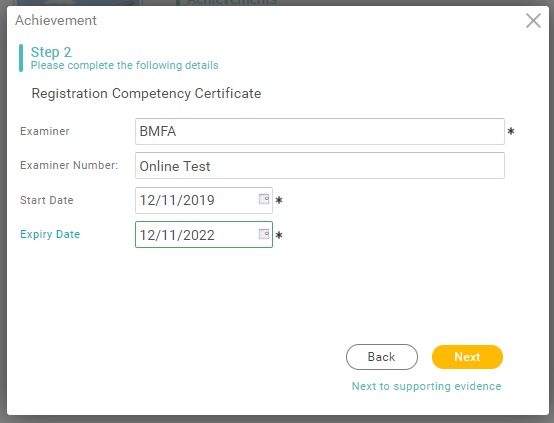The height and width of the screenshot is (423, 554).
Task: Click the Next to supporting evidence text
Action: click(426, 386)
